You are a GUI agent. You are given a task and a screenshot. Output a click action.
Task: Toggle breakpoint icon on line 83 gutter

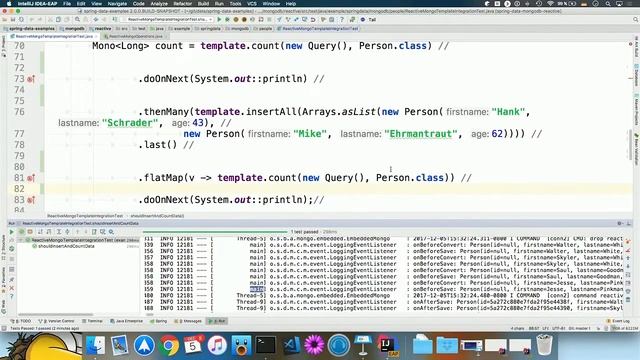31,200
